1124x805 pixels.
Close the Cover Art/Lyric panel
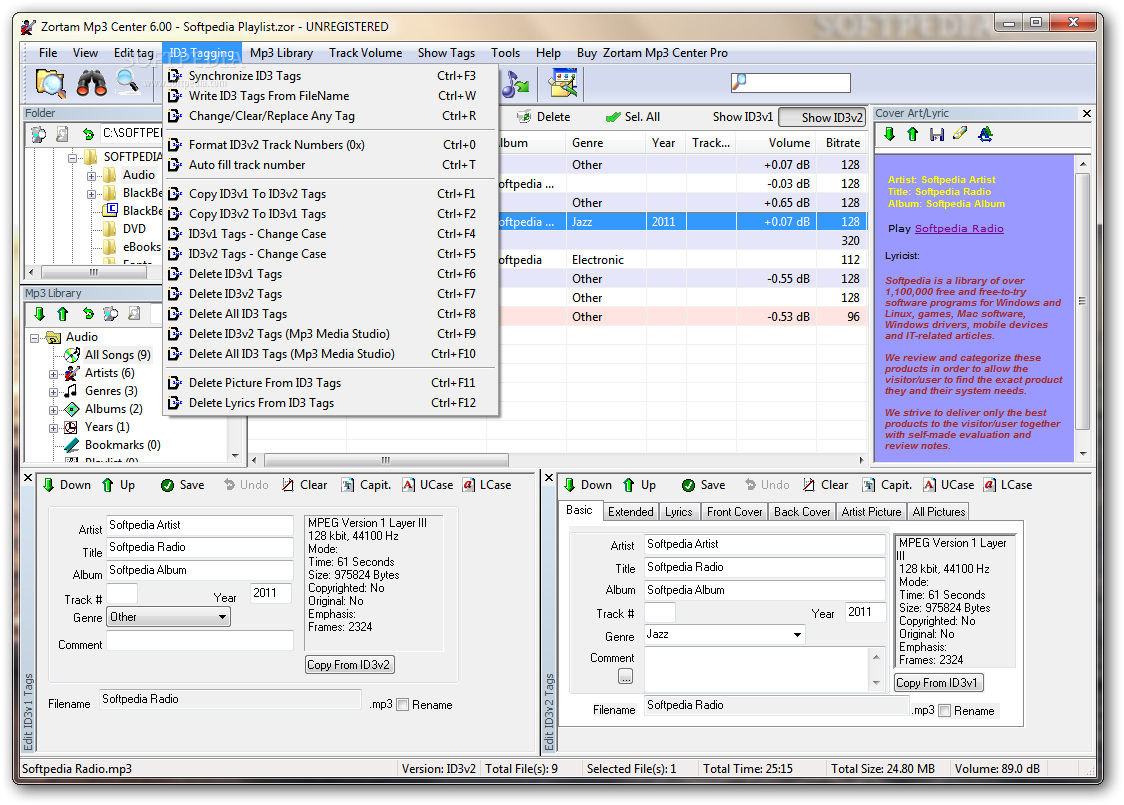(x=1086, y=113)
